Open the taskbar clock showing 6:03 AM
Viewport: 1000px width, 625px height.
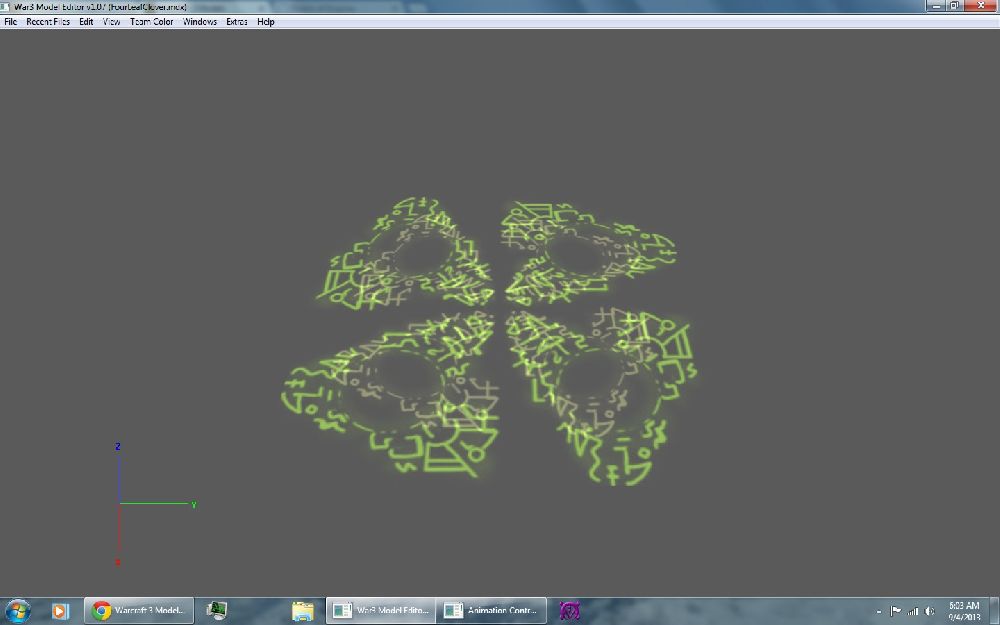964,611
